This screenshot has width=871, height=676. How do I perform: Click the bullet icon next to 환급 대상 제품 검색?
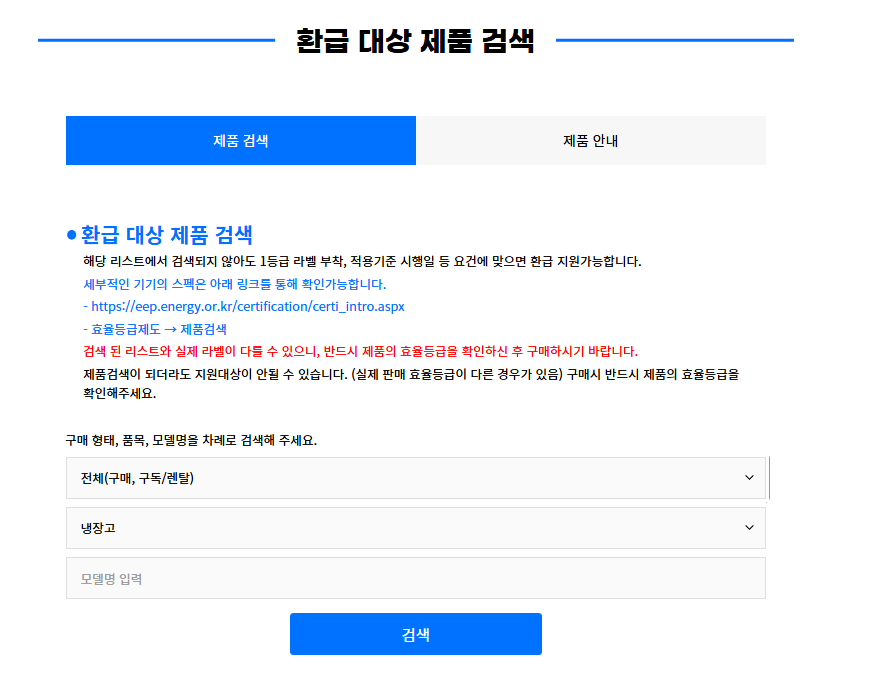point(68,235)
